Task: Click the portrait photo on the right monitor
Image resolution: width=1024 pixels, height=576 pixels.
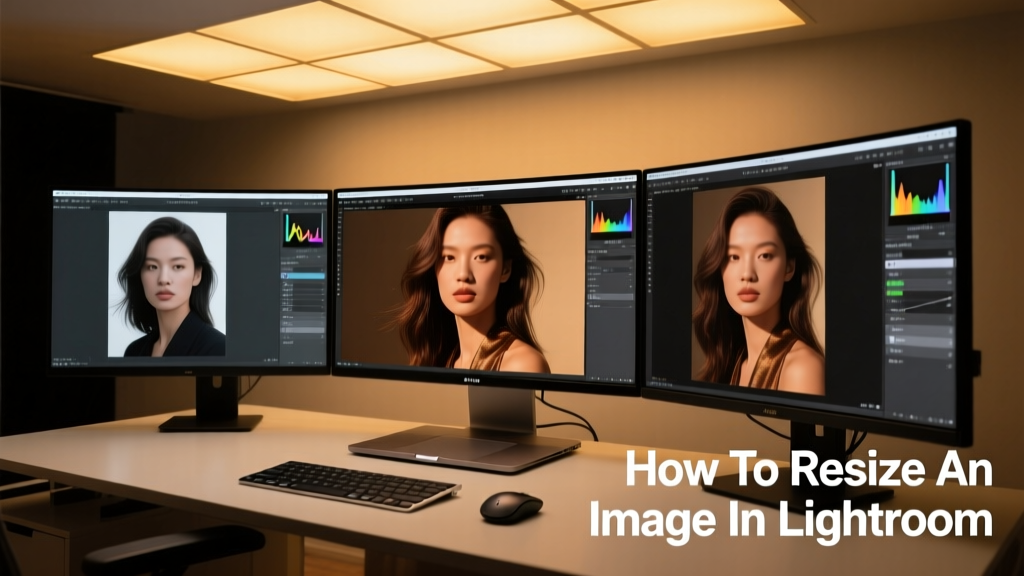Action: click(x=758, y=285)
